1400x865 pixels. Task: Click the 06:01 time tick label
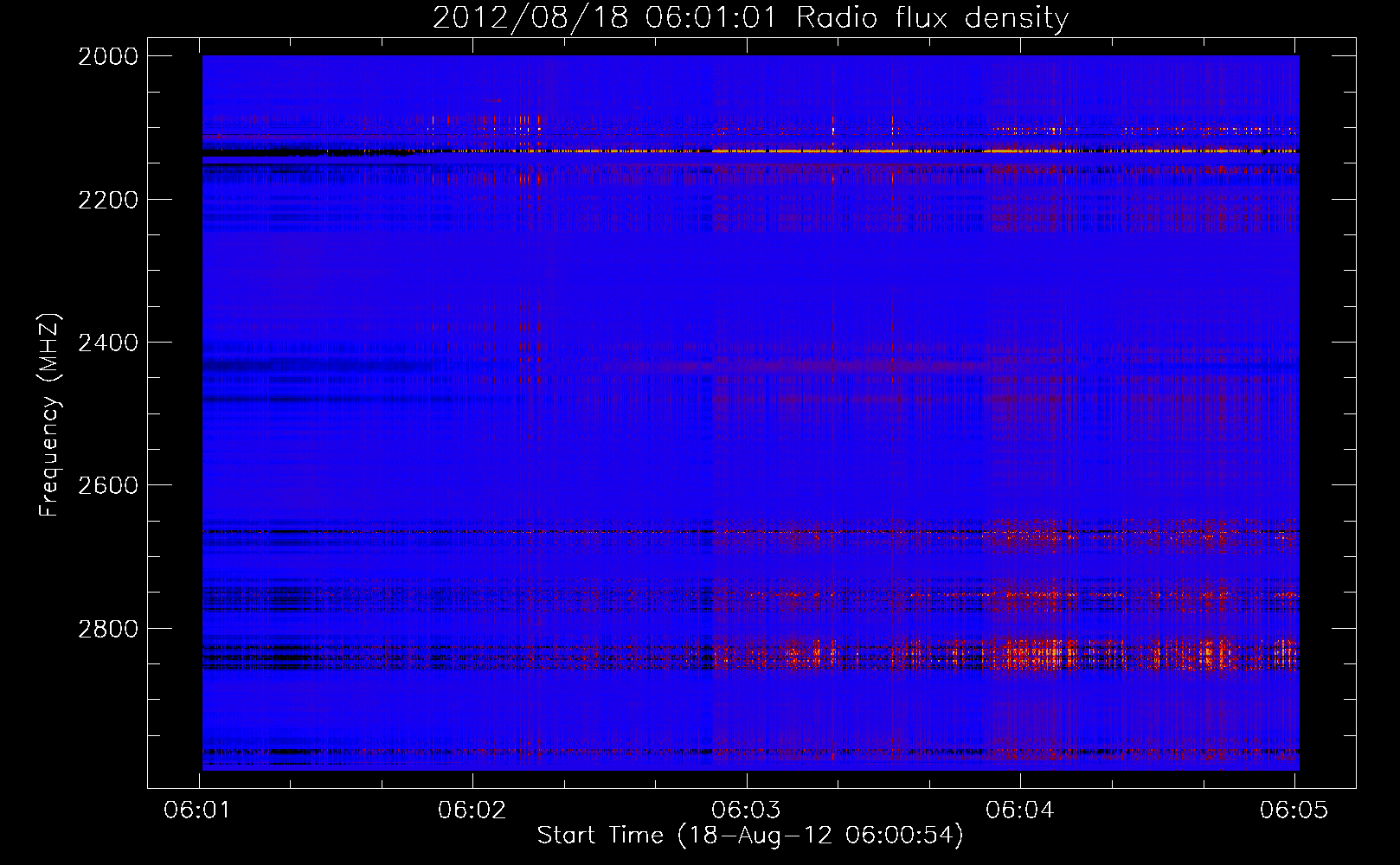pos(197,810)
